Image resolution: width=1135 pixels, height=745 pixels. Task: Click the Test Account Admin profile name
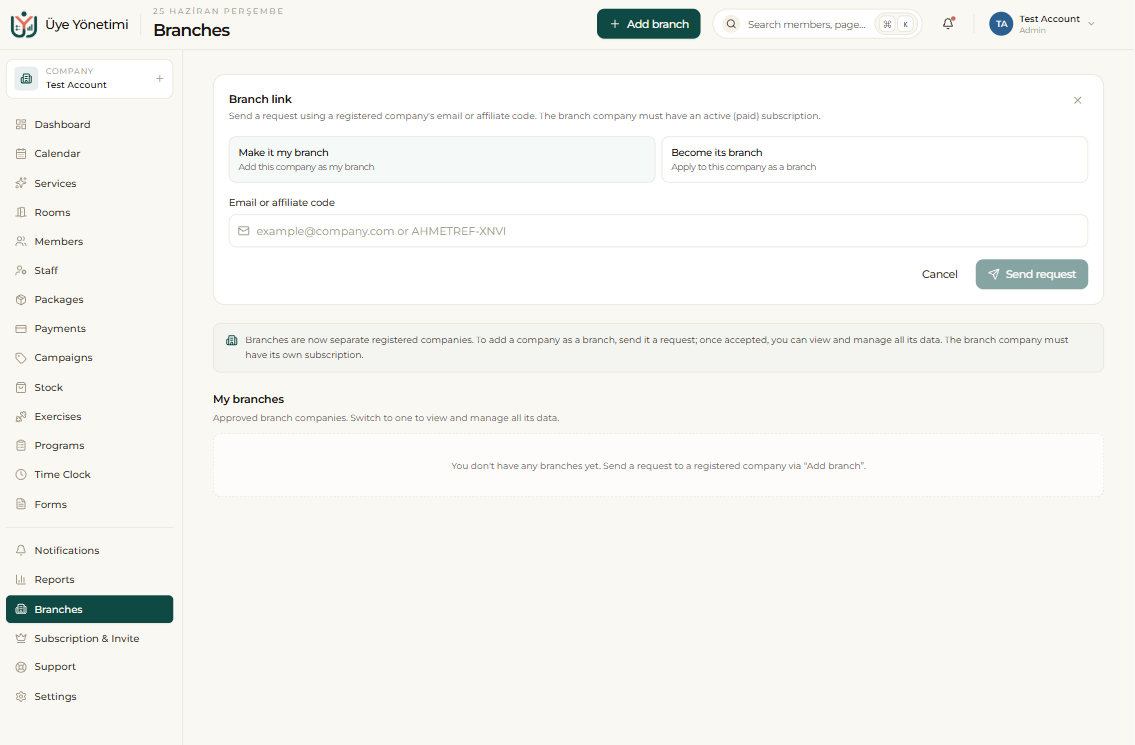(1049, 24)
